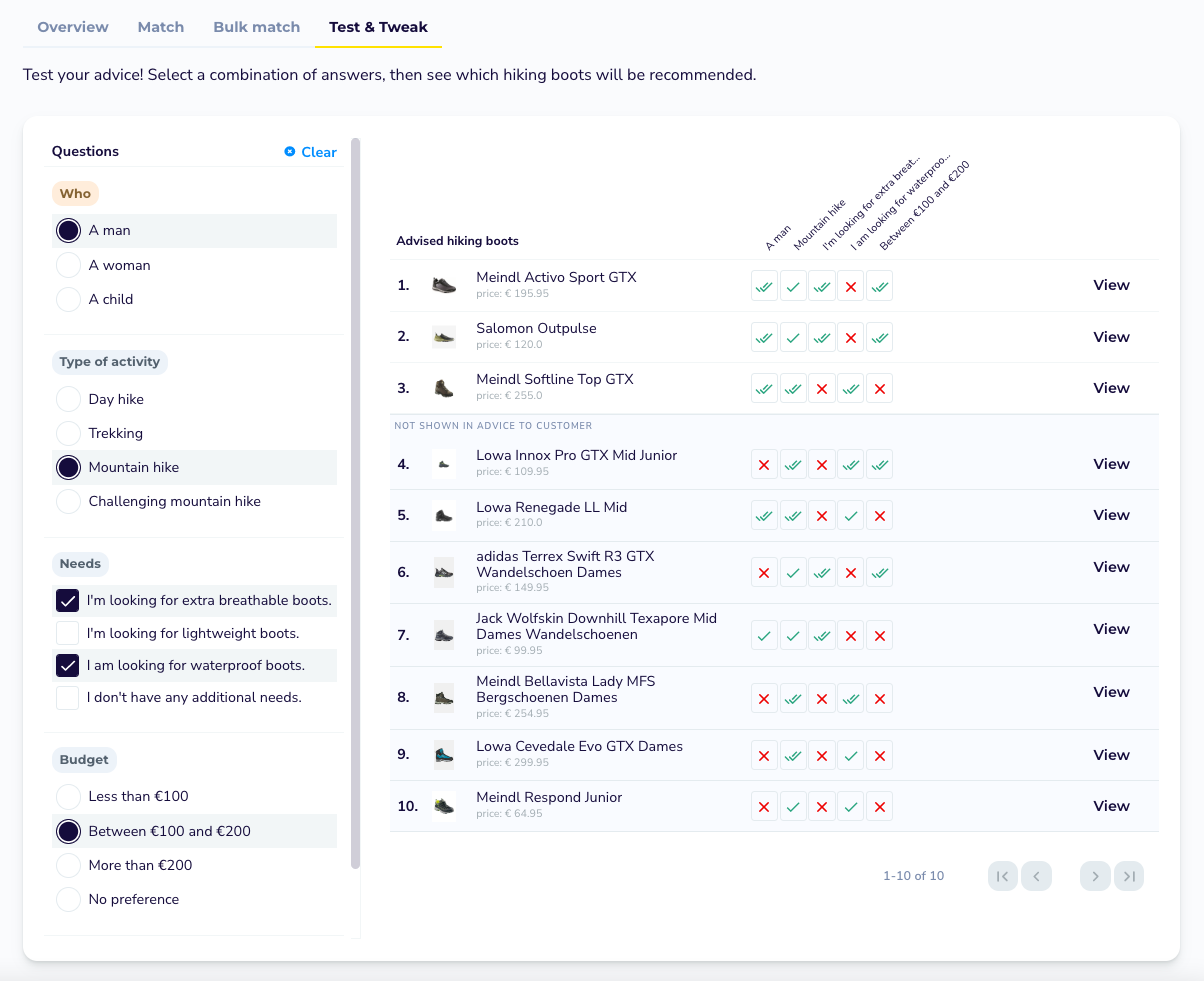The image size is (1204, 981).
Task: Click Meindl Softline Top GTX thumbnail
Action: click(444, 388)
